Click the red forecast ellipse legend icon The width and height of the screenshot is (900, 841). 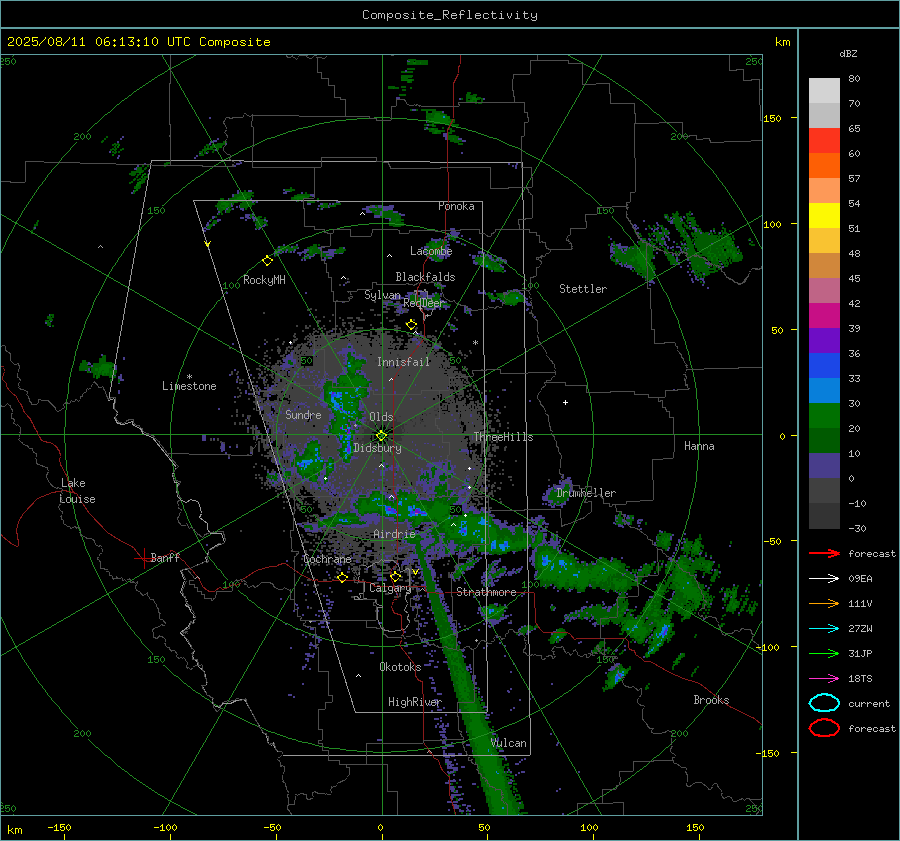pyautogui.click(x=824, y=728)
